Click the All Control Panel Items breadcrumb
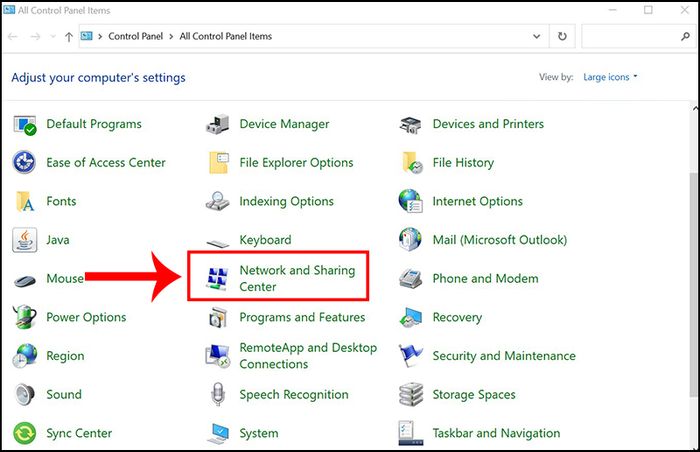 click(225, 36)
